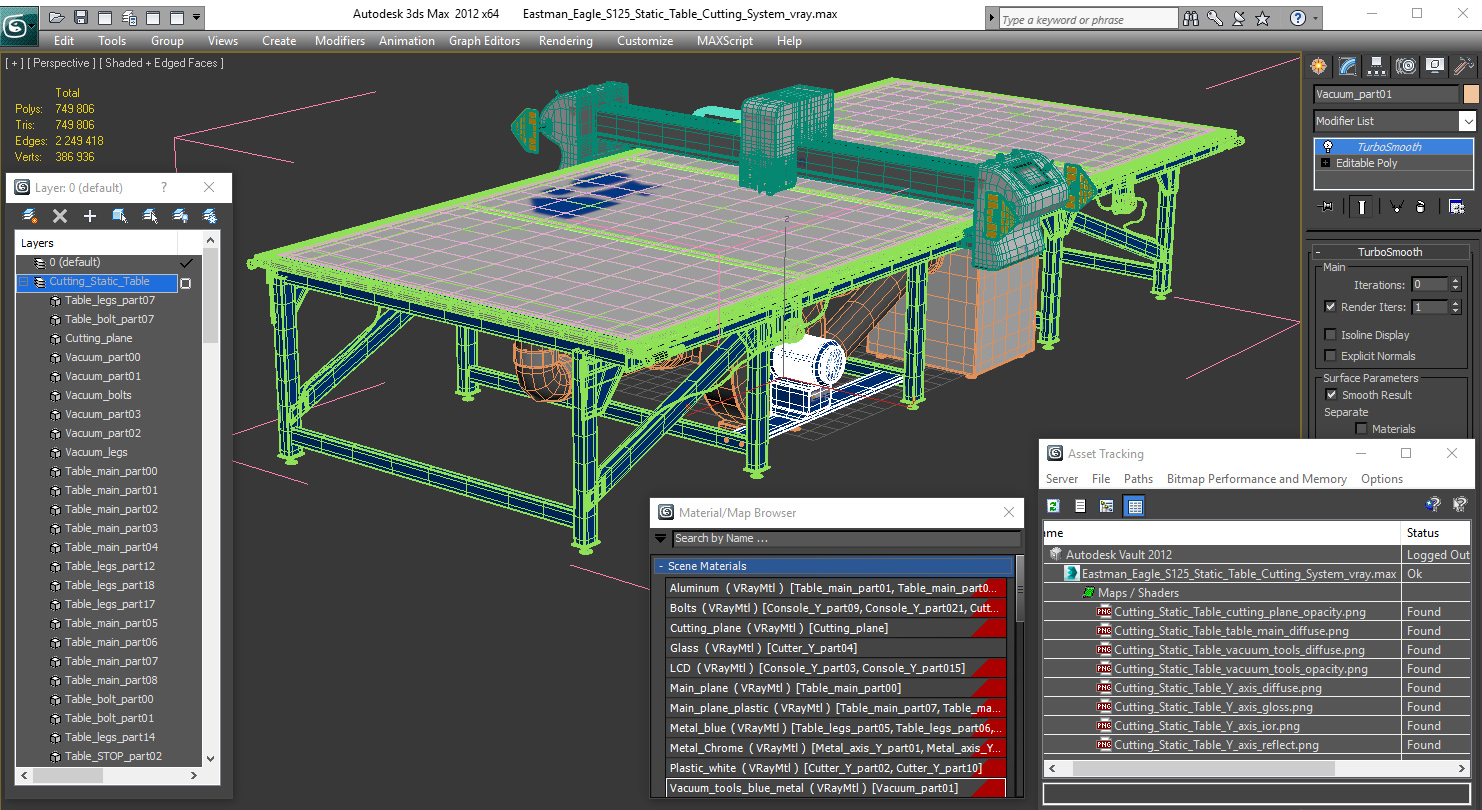The height and width of the screenshot is (810, 1482).
Task: Open the Modify command panel tab
Action: coord(1348,66)
